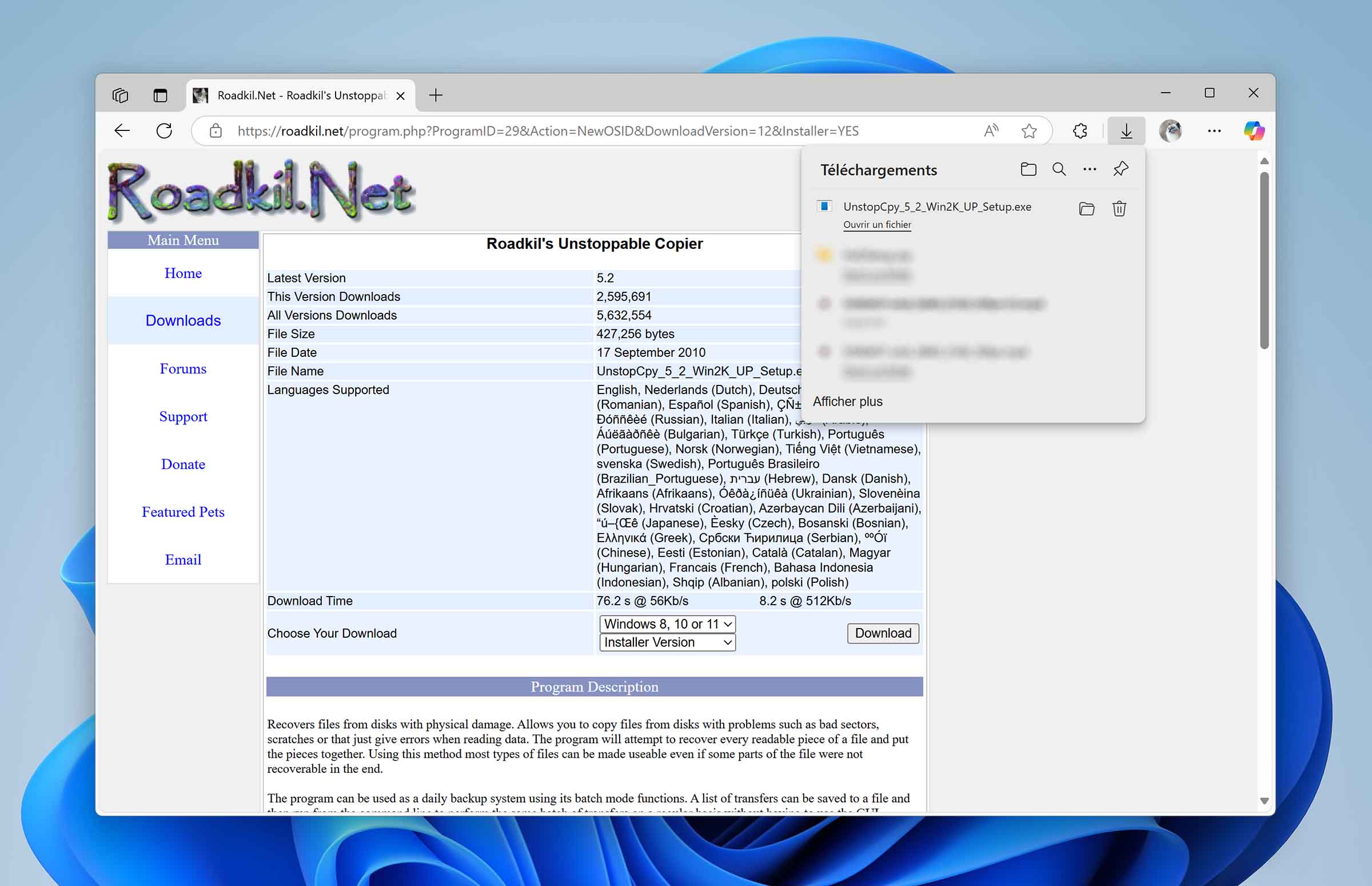The height and width of the screenshot is (886, 1372).
Task: Click the Download button on the page
Action: [x=883, y=633]
